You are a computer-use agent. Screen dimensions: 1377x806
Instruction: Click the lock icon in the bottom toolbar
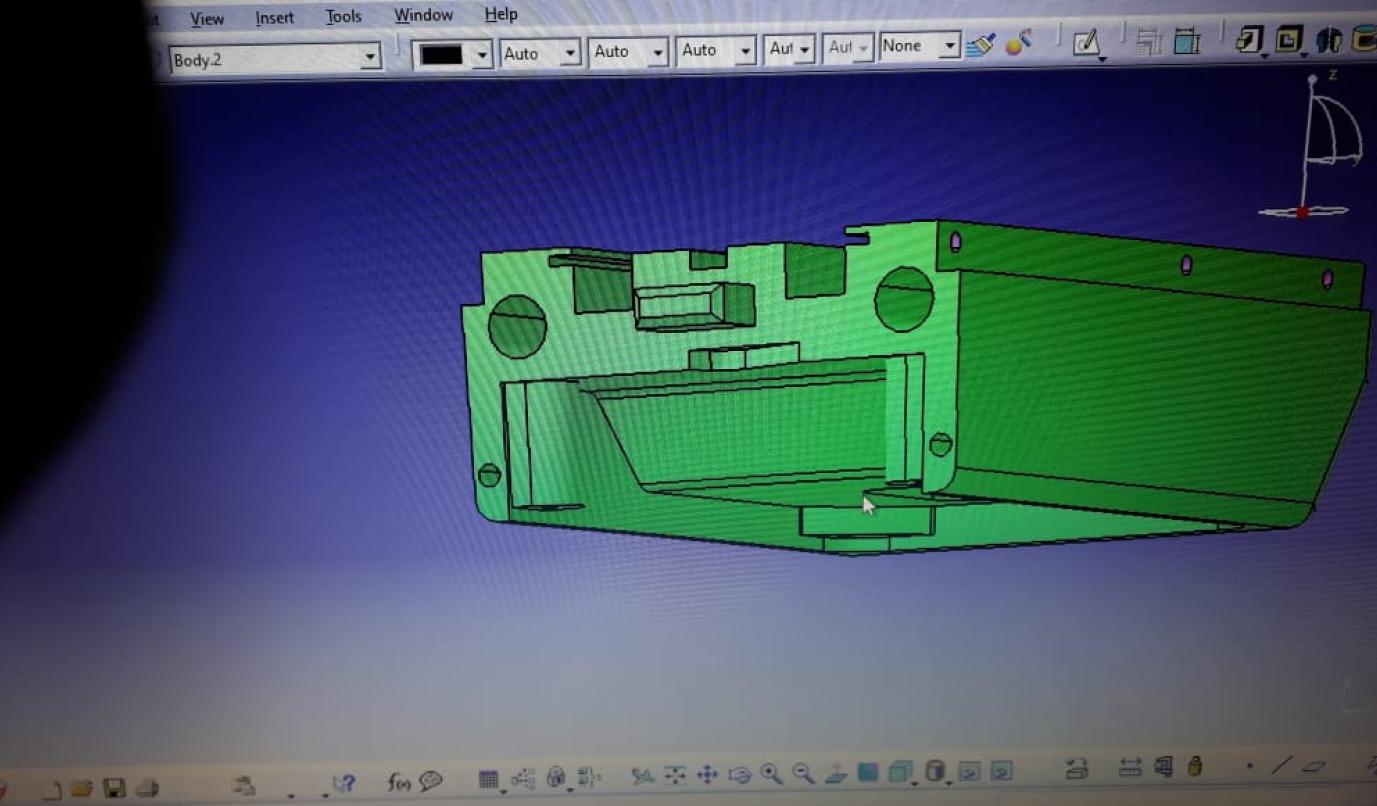[557, 777]
